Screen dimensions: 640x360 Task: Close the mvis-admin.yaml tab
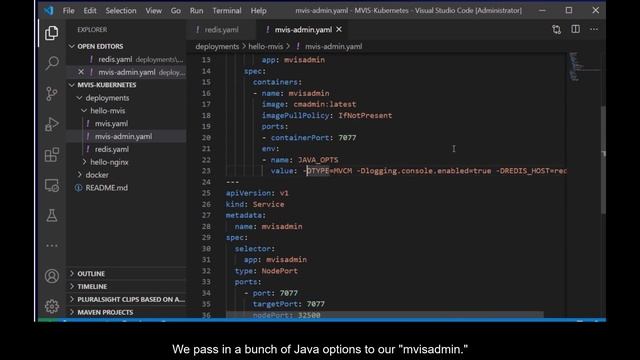click(x=339, y=29)
